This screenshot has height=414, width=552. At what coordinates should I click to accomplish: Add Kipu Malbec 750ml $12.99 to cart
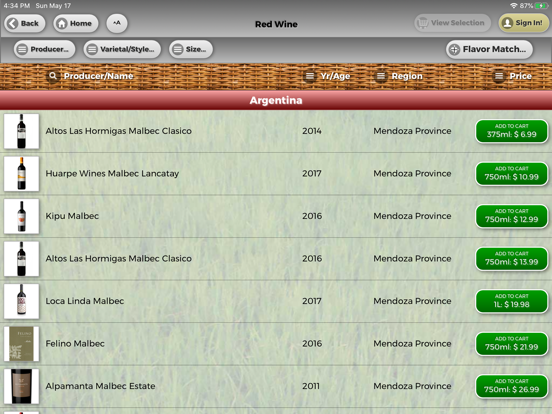tap(512, 216)
